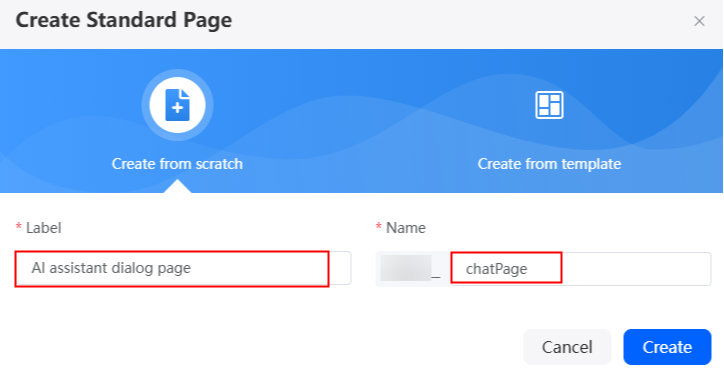
Task: Click the Cancel button
Action: click(x=567, y=347)
